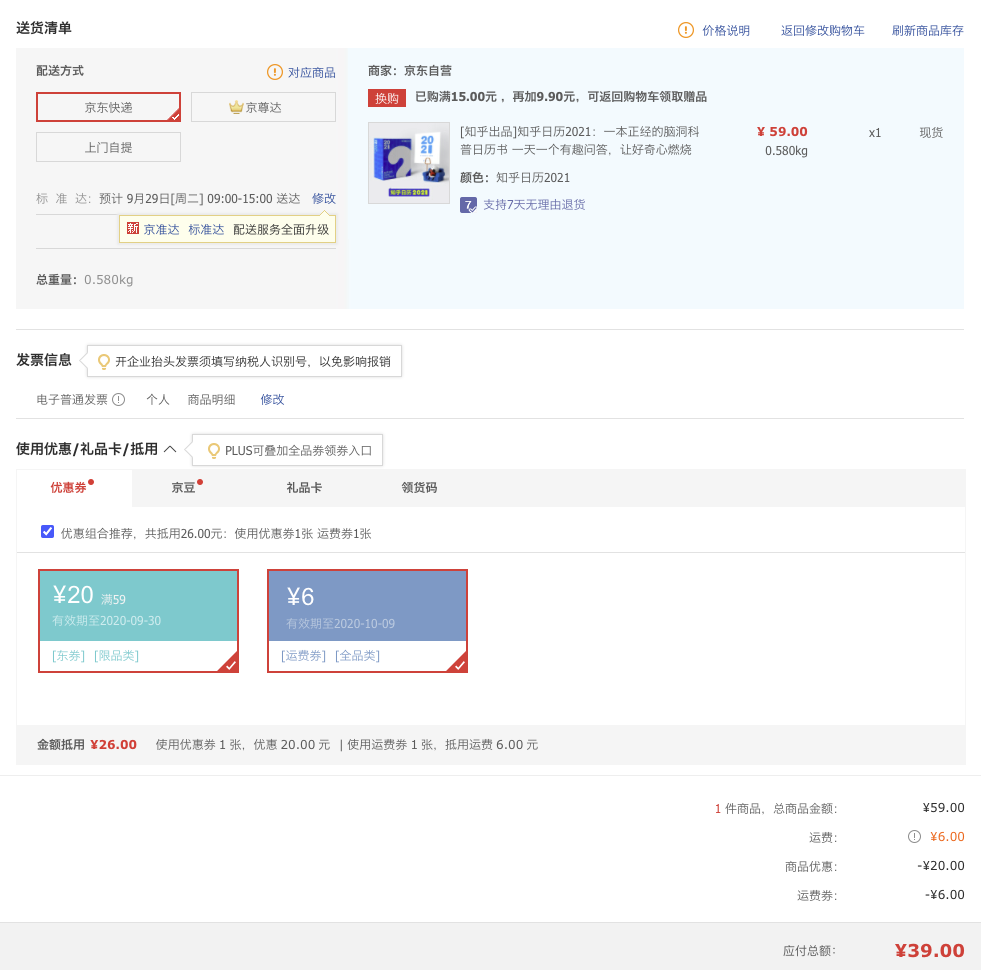Switch to the 优惠券 tab

coord(74,488)
